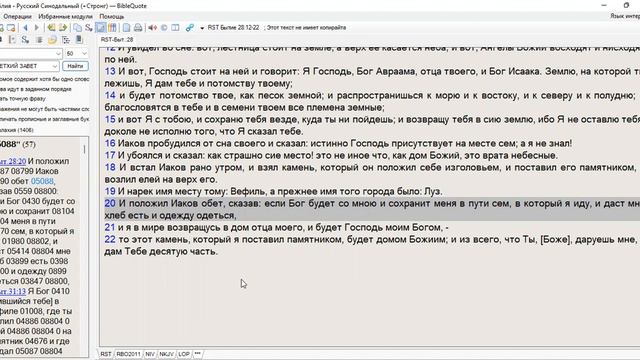Image resolution: width=640 pixels, height=360 pixels.
Task: Open the Strong's 'S' tab in side panel toolbar
Action: 25,40
